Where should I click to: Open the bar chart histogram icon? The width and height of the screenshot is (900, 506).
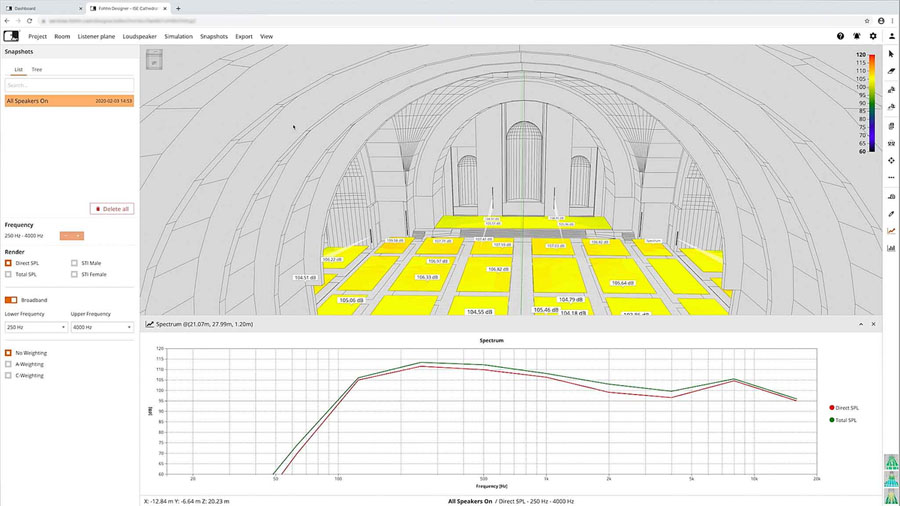[891, 248]
